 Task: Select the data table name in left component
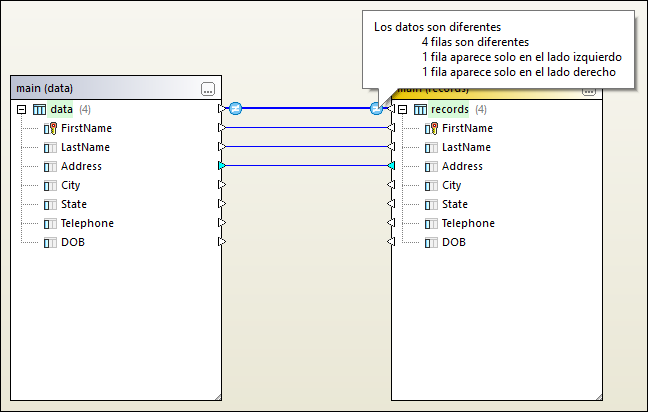point(61,110)
